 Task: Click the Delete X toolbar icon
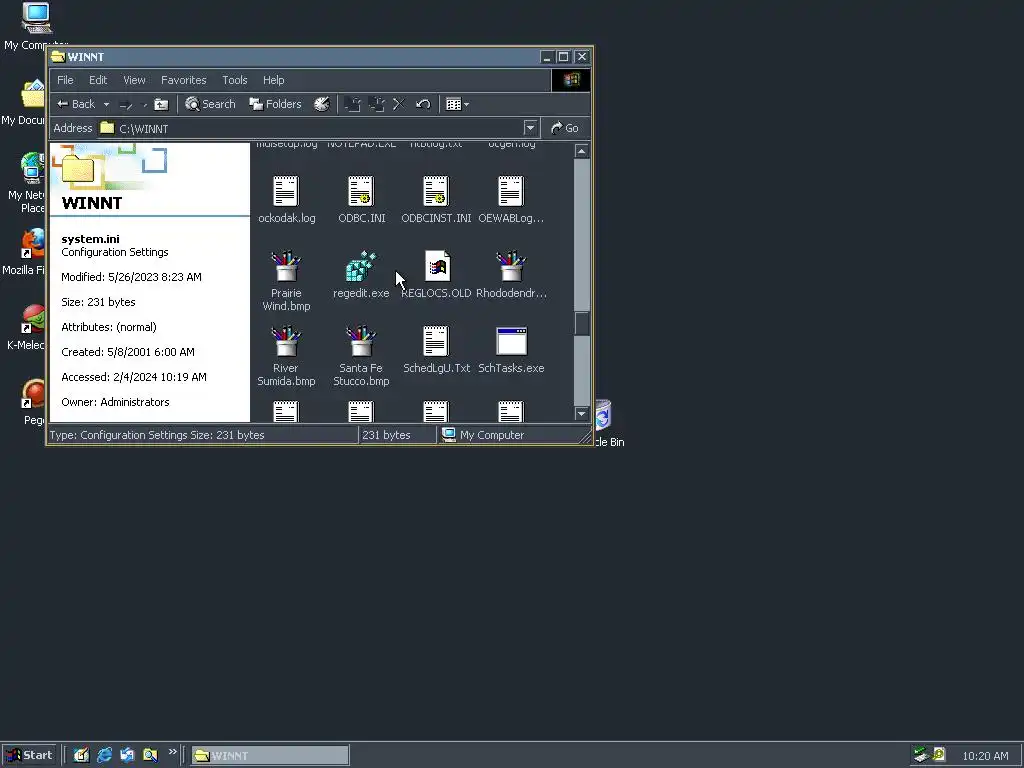(399, 104)
